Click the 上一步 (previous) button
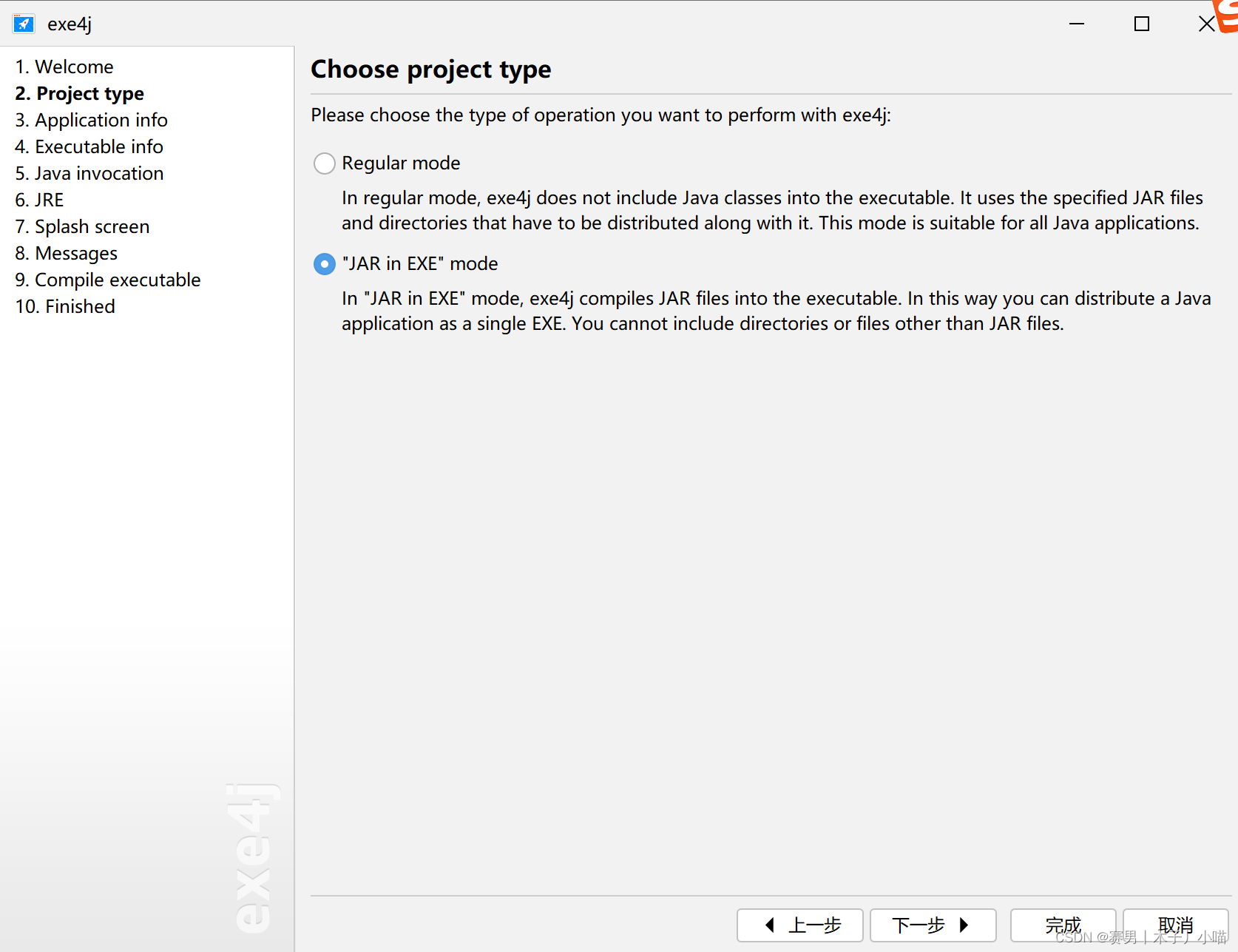 pyautogui.click(x=800, y=925)
